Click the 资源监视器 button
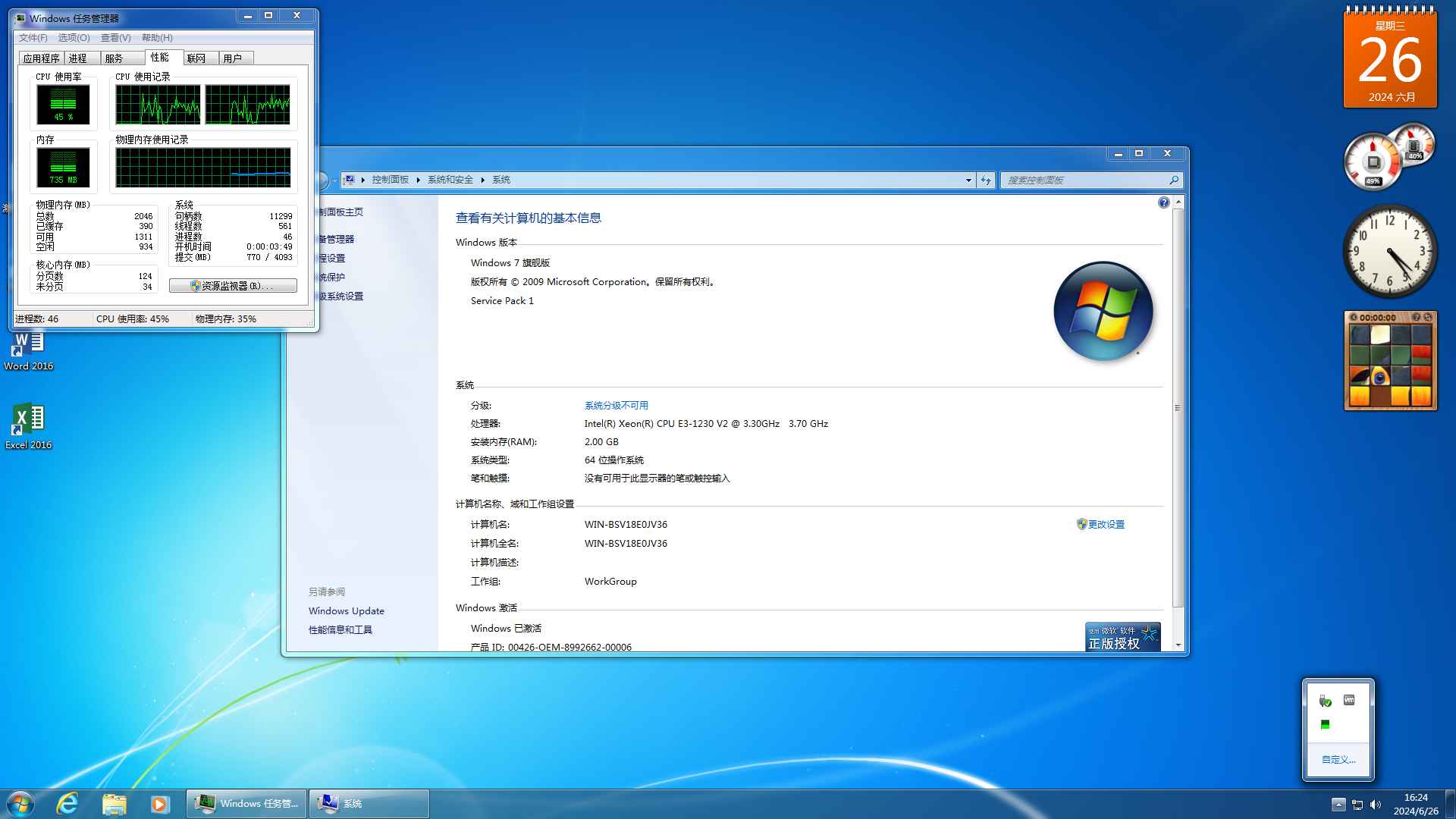Viewport: 1456px width, 819px height. [x=233, y=286]
